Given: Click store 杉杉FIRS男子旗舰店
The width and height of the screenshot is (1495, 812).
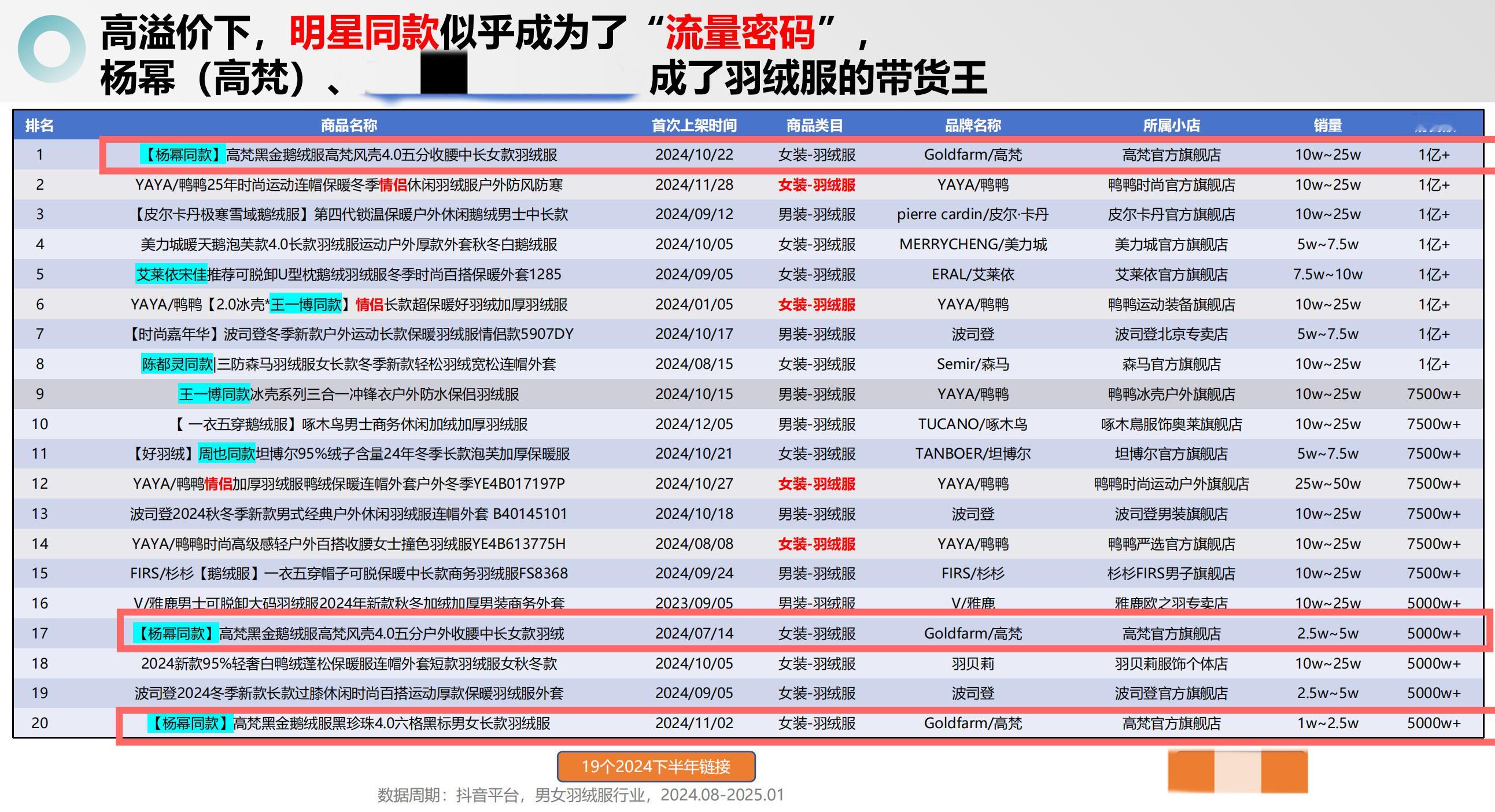Looking at the screenshot, I should tap(1171, 574).
